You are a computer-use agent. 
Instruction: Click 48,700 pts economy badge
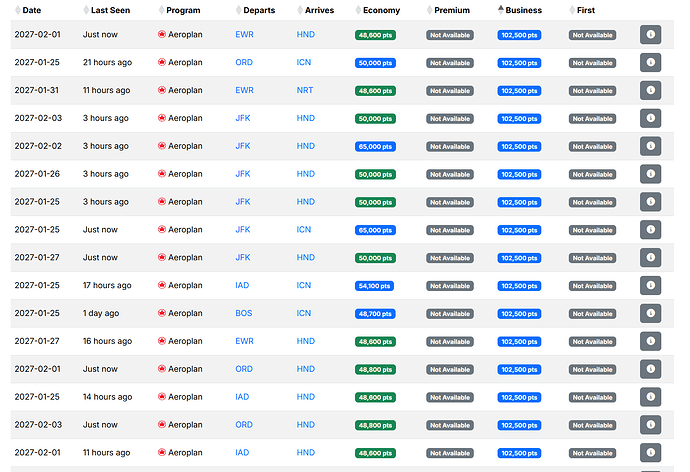[x=375, y=314]
